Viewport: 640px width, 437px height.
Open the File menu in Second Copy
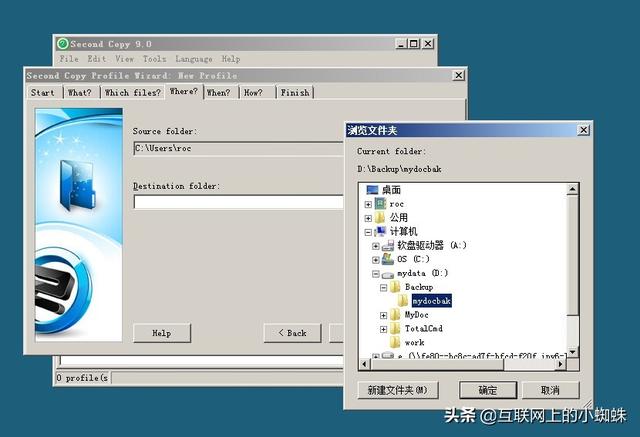pyautogui.click(x=69, y=59)
